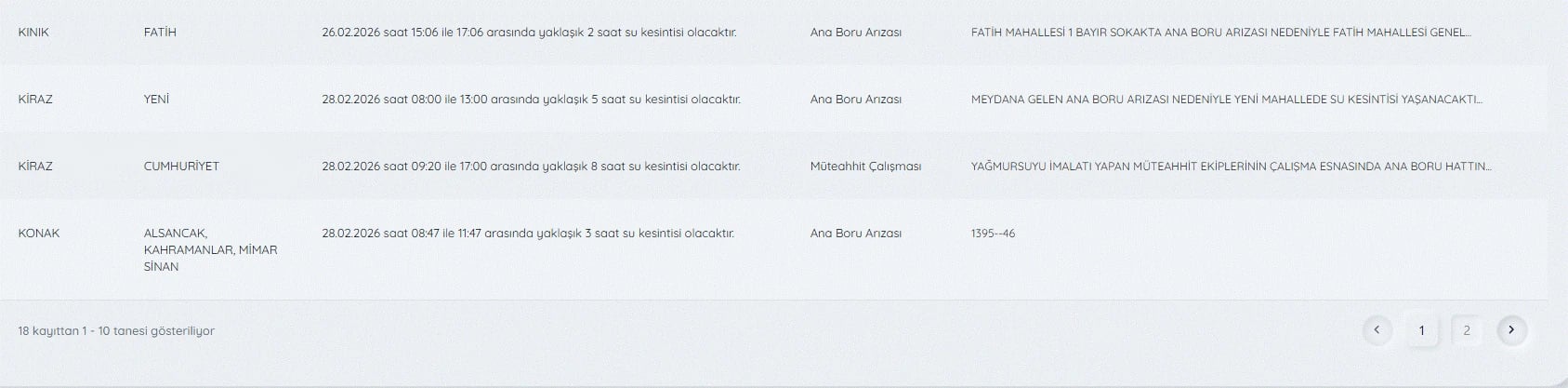Go to previous page using left chevron
This screenshot has height=388, width=1568.
pos(1377,330)
